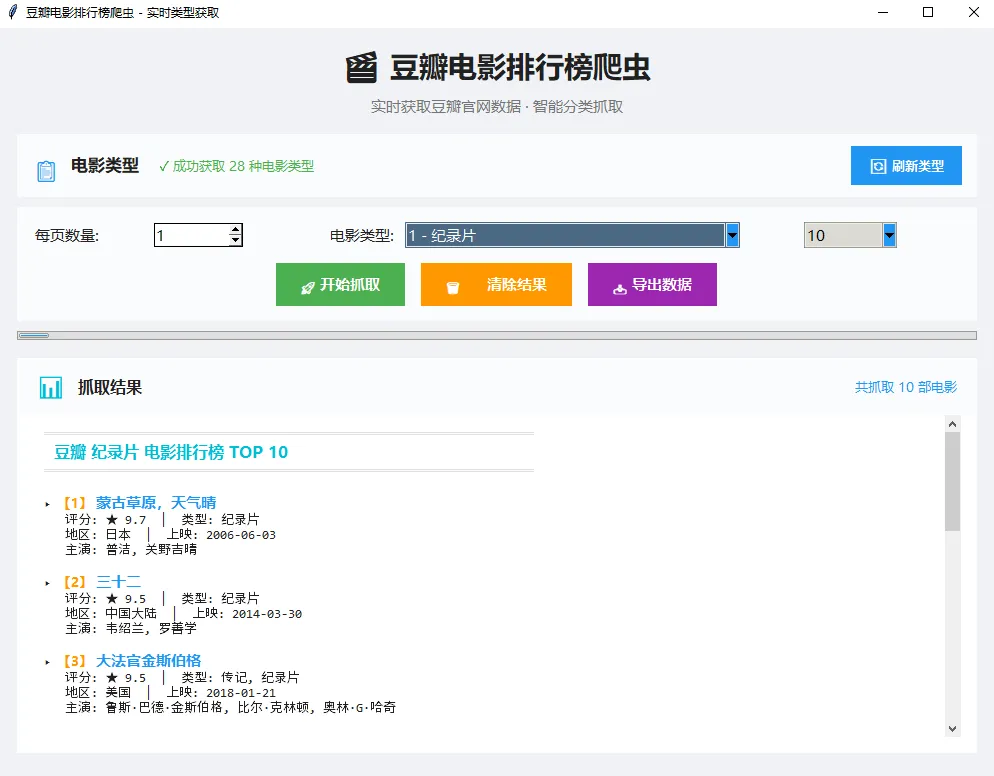Decrease 每页数量 with the spinner down arrow
The width and height of the screenshot is (994, 776).
pyautogui.click(x=235, y=241)
